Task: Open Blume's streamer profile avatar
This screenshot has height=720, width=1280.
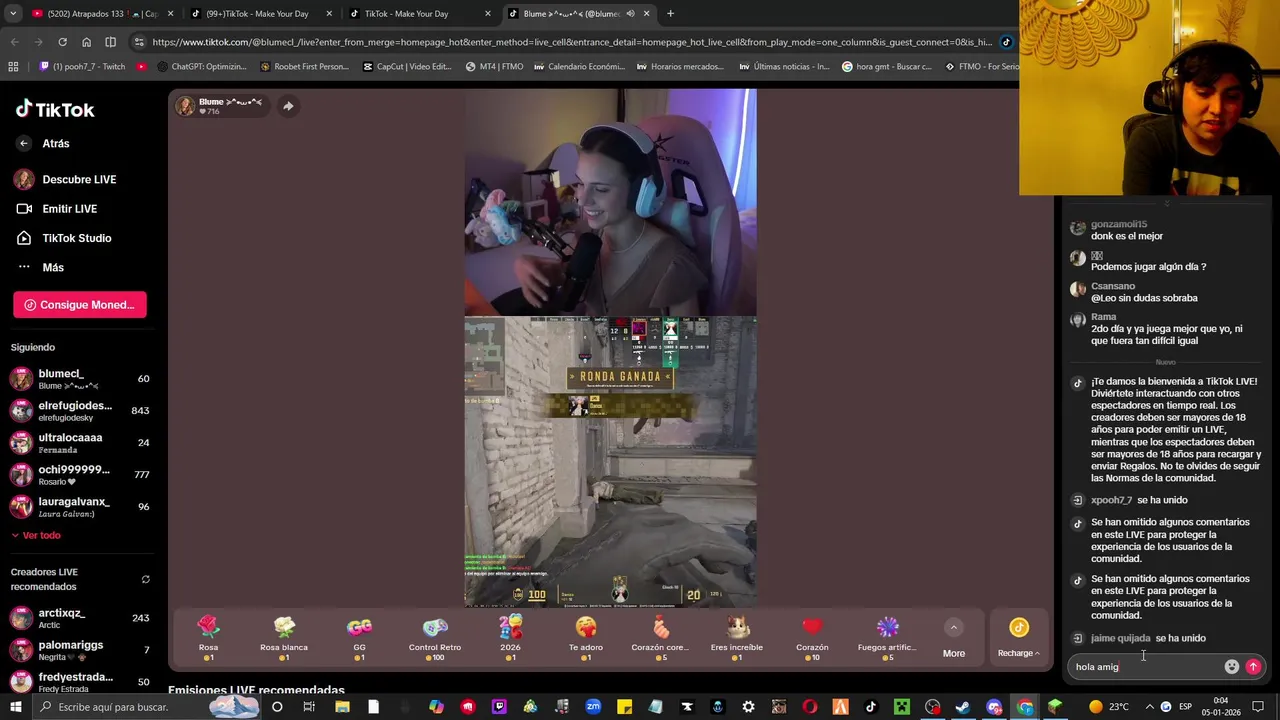Action: (x=186, y=106)
